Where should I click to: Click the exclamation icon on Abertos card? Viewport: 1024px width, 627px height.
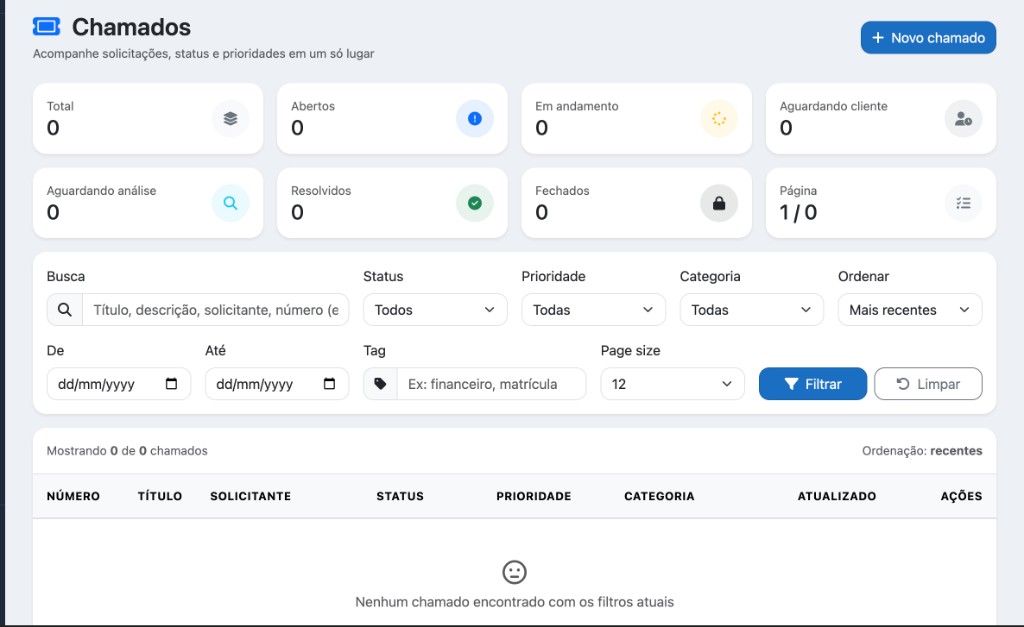click(x=475, y=118)
